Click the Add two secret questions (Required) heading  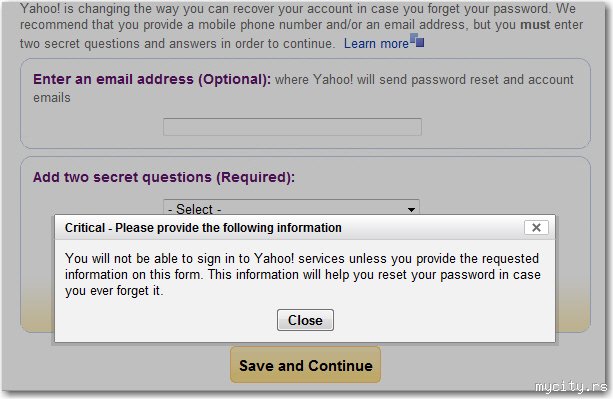click(163, 177)
